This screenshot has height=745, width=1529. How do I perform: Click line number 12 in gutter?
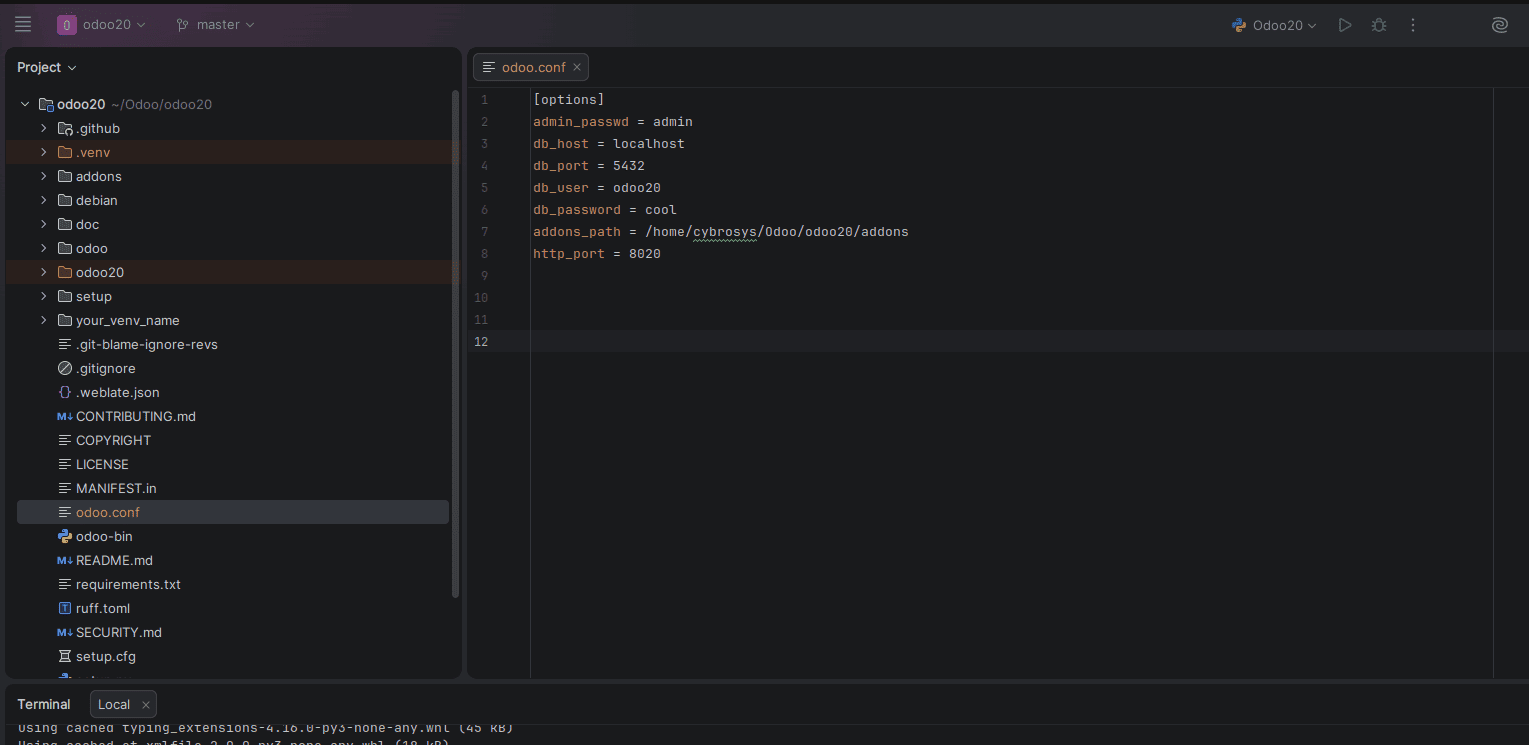pyautogui.click(x=482, y=342)
